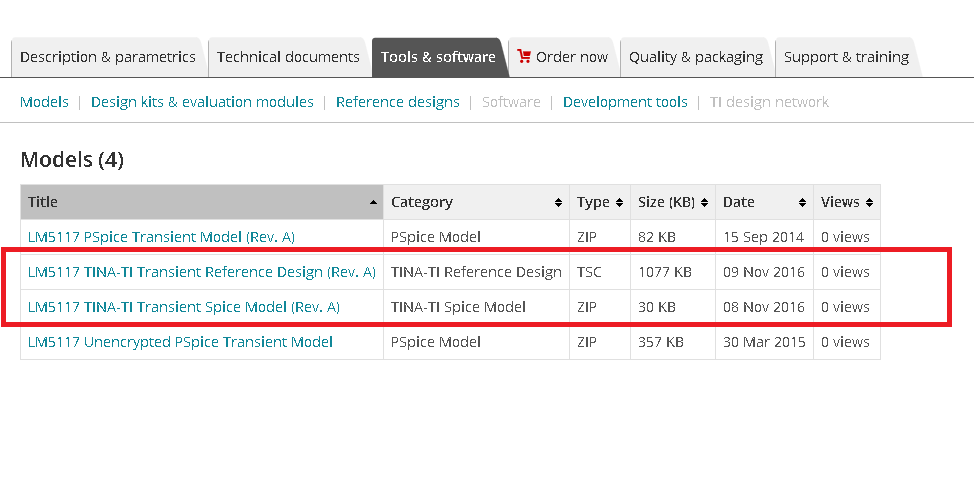This screenshot has width=974, height=497.
Task: Sort by Title using the arrow icon
Action: click(373, 203)
